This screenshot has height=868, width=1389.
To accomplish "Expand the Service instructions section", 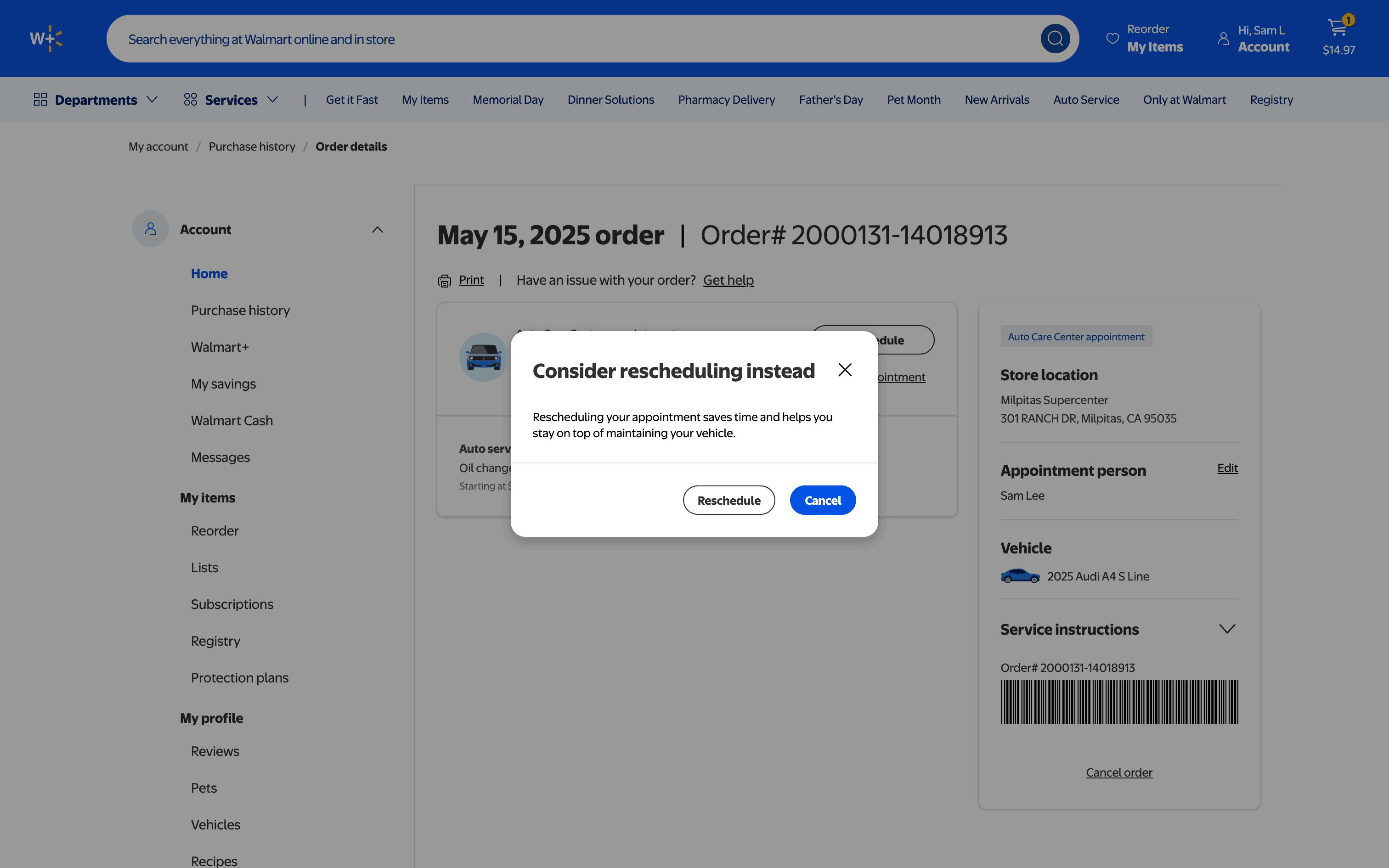I will pos(1226,629).
